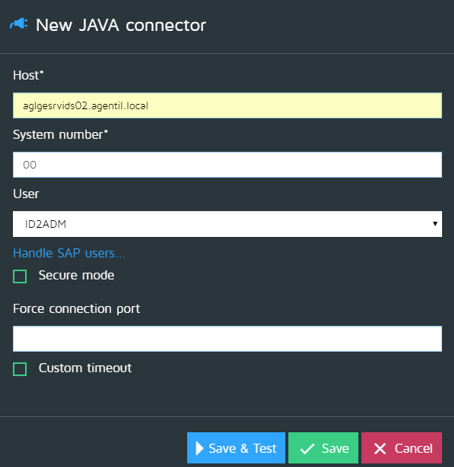Open the User dropdown showing ID2ADM

click(x=227, y=224)
